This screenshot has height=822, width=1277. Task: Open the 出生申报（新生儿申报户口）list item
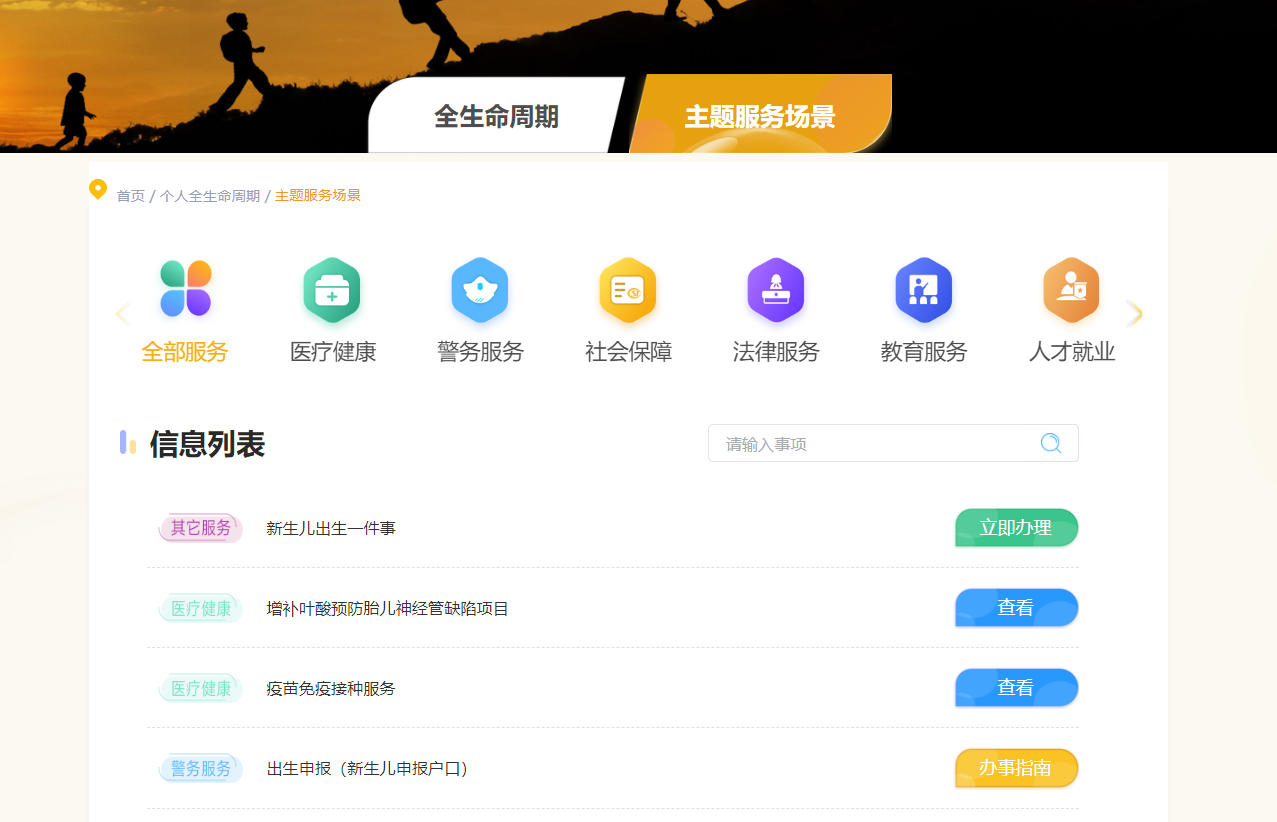[x=367, y=769]
